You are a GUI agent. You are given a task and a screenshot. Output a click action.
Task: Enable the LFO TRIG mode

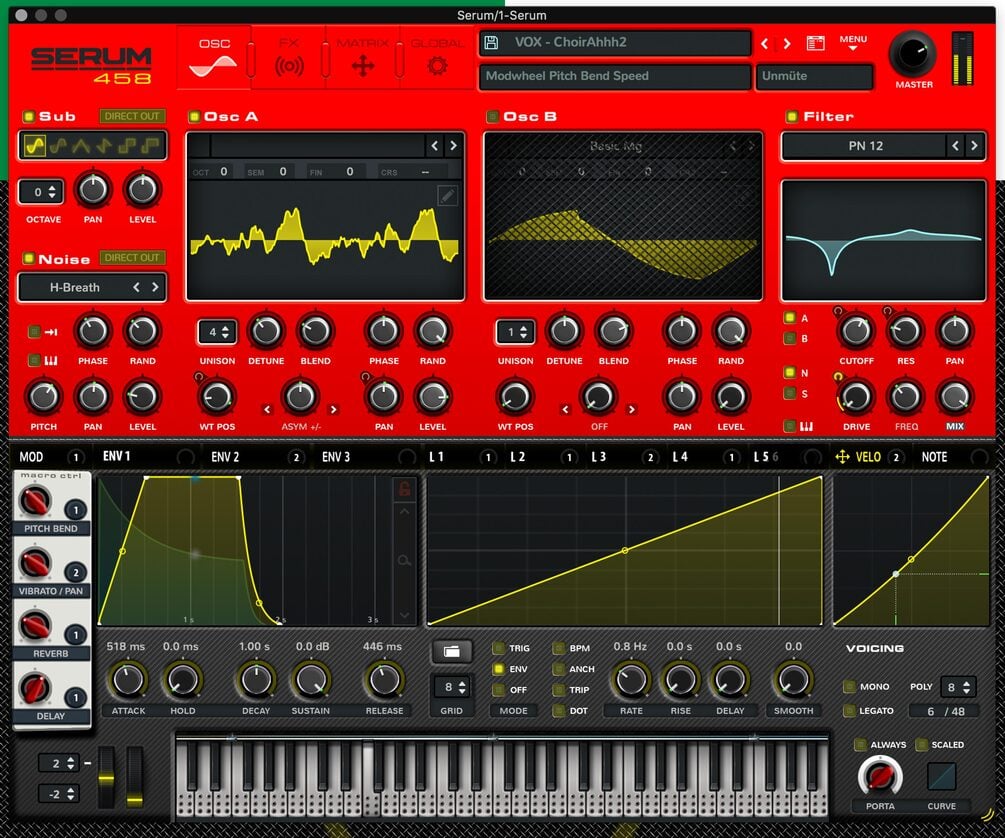click(x=498, y=648)
